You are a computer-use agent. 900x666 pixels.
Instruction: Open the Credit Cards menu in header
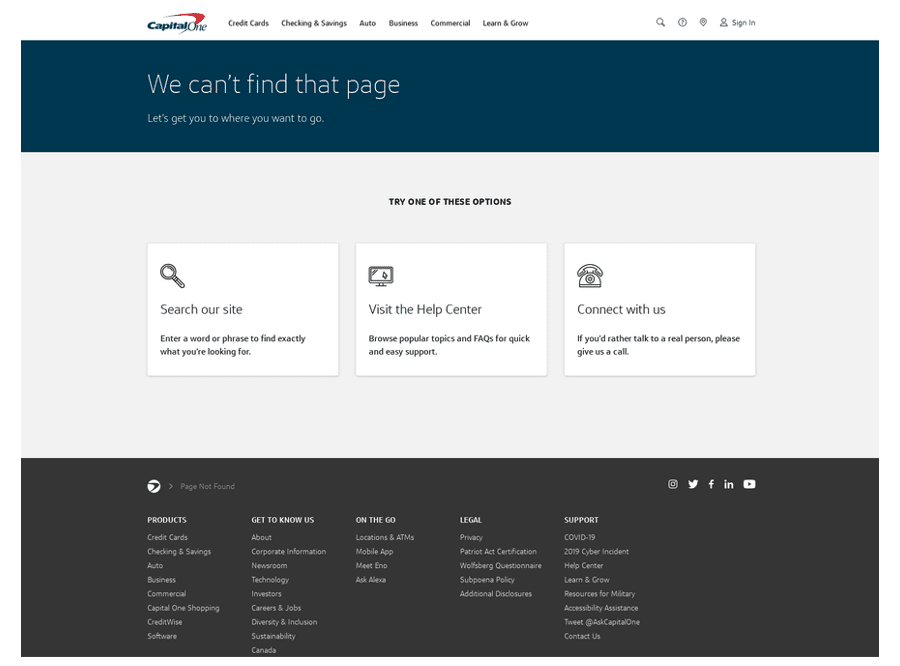249,23
